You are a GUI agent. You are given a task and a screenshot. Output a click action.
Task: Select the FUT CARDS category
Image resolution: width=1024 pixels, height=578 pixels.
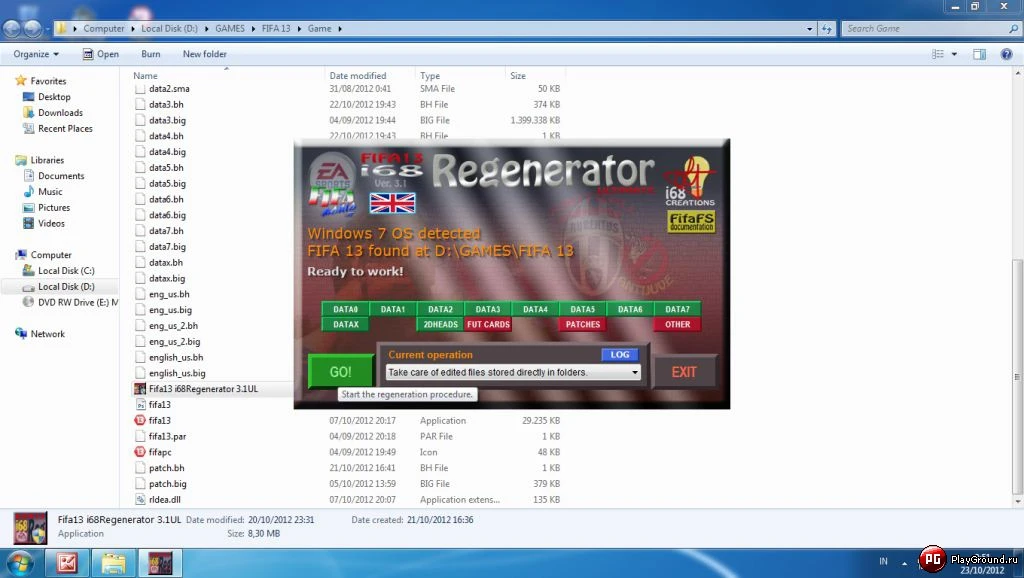pos(488,324)
